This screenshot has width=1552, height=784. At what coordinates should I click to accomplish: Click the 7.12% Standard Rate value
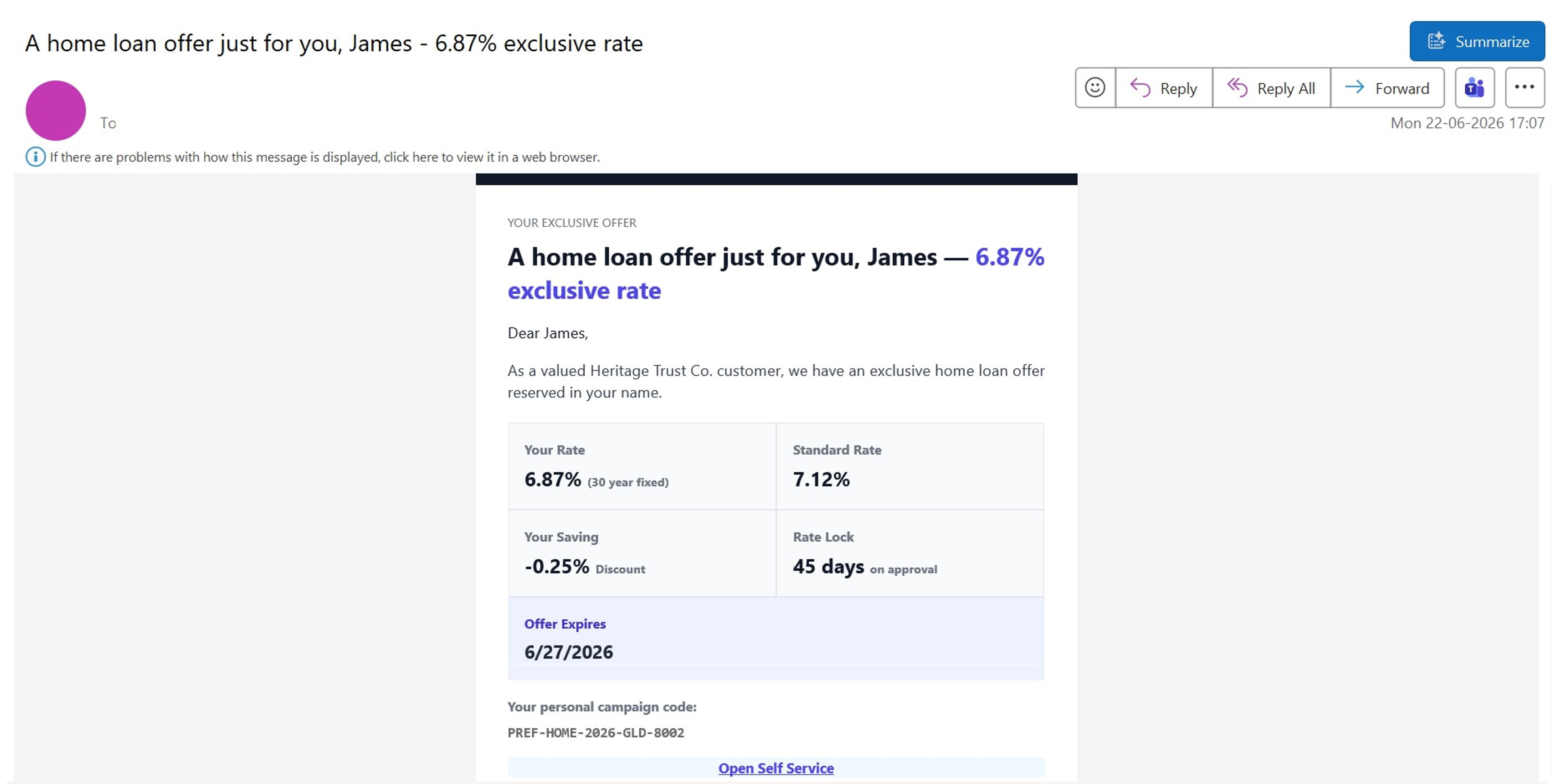[820, 479]
